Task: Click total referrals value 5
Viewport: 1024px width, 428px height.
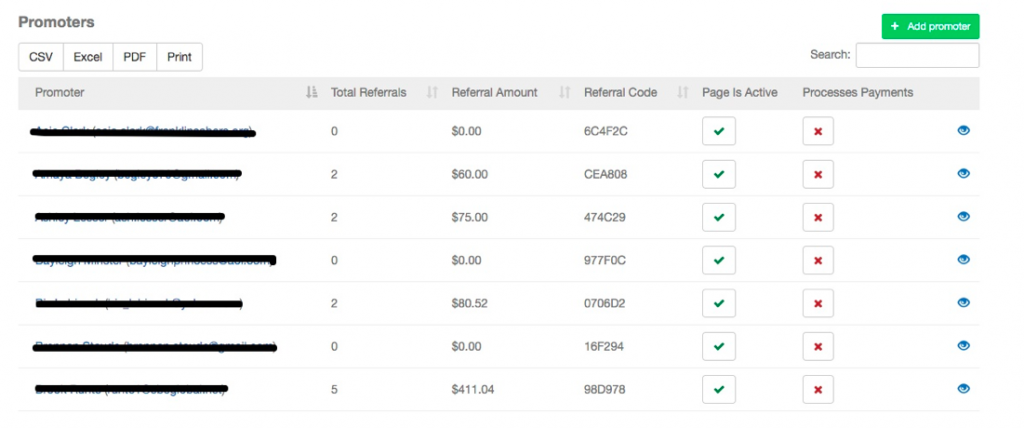Action: (x=334, y=389)
